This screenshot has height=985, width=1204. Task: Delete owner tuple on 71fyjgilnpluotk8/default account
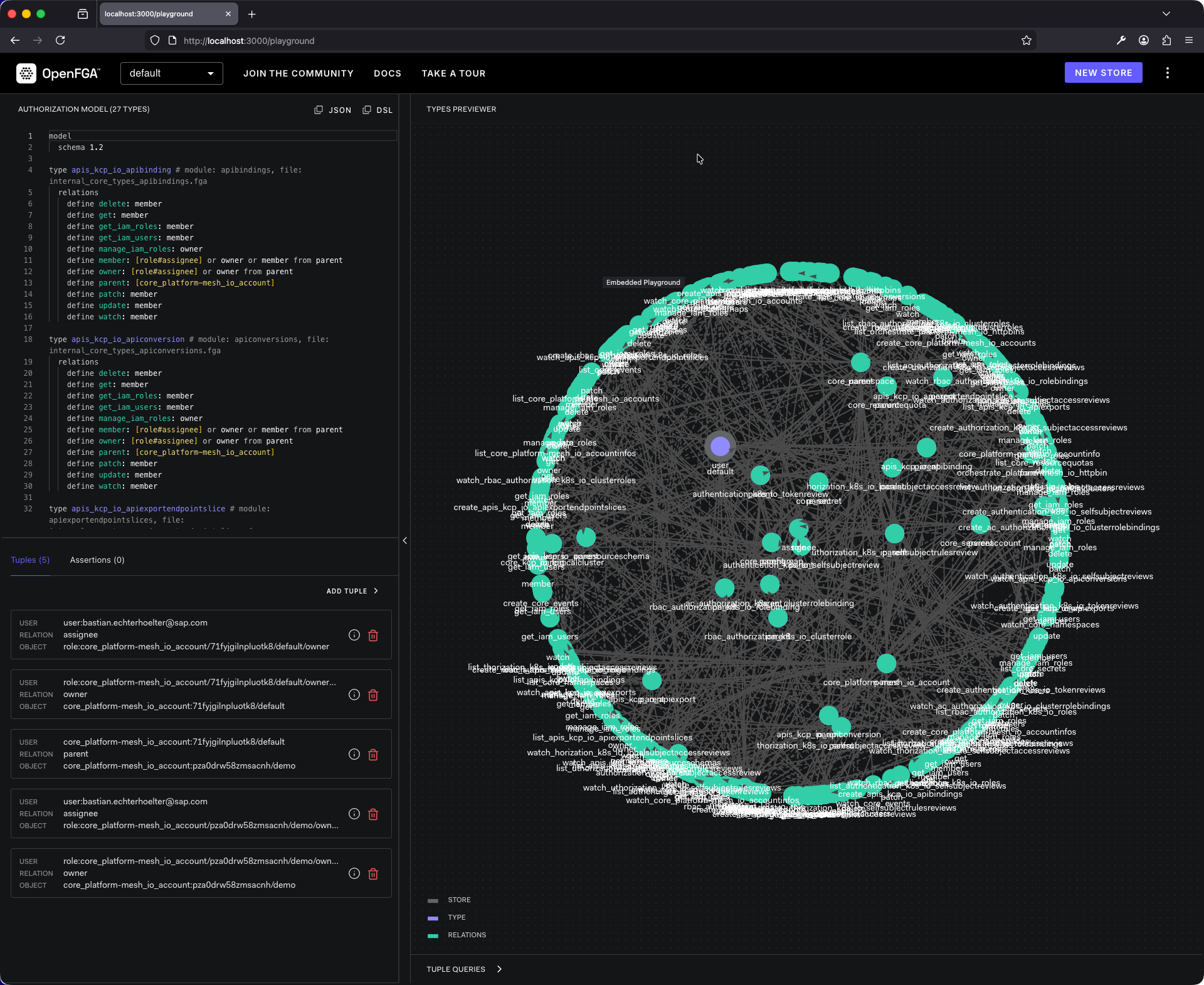(x=373, y=695)
